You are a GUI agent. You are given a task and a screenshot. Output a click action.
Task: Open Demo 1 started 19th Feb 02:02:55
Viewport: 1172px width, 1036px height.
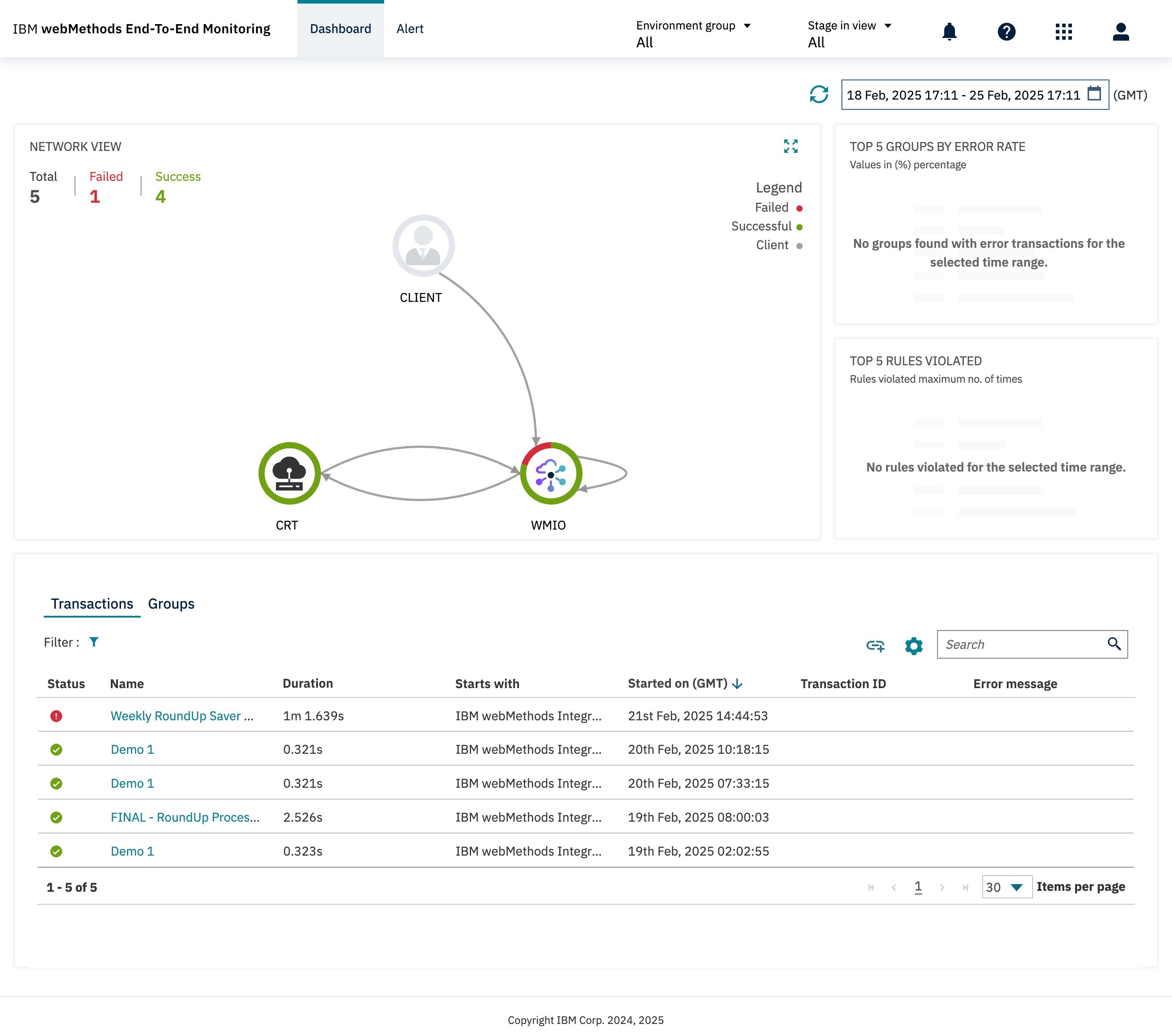(132, 851)
